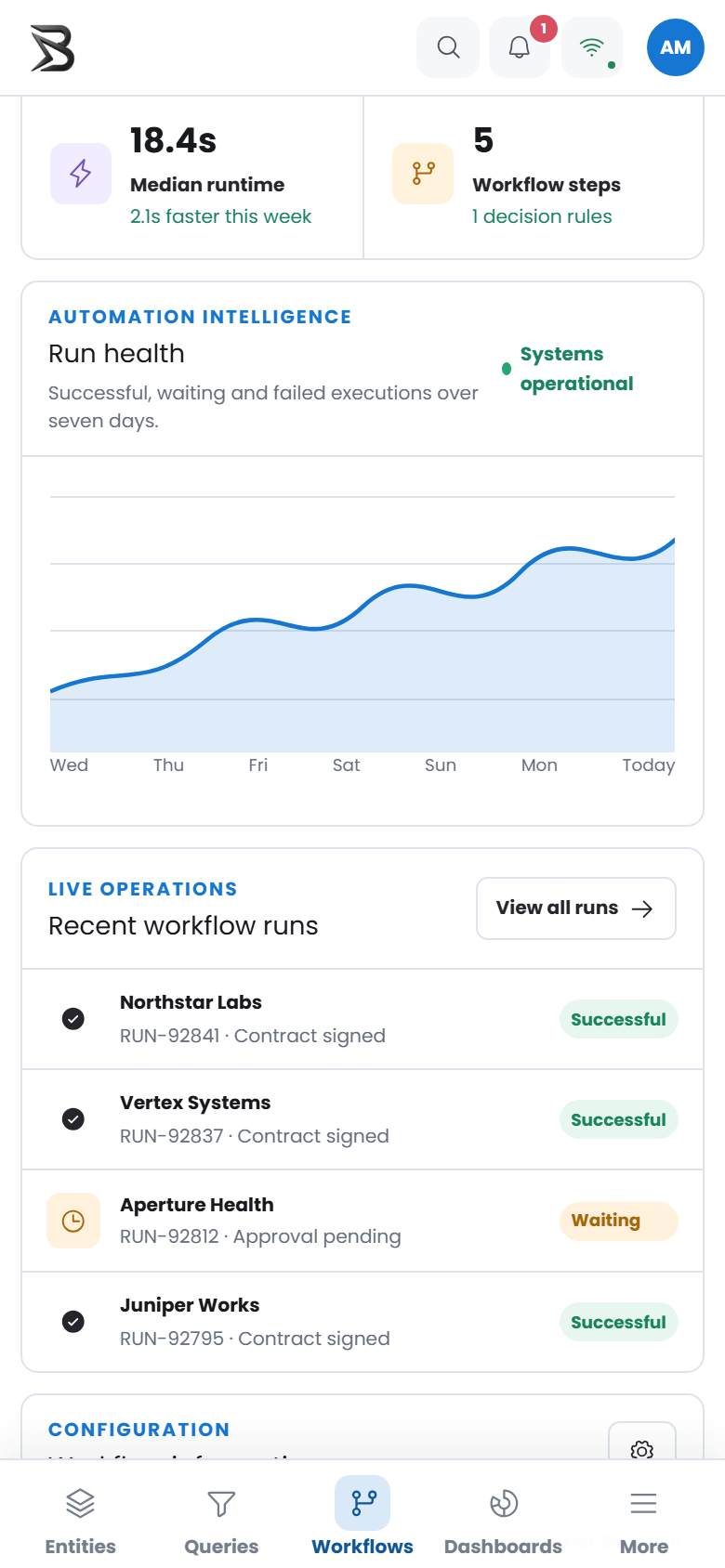
Task: Check the Wi-Fi connection status icon
Action: tap(592, 47)
